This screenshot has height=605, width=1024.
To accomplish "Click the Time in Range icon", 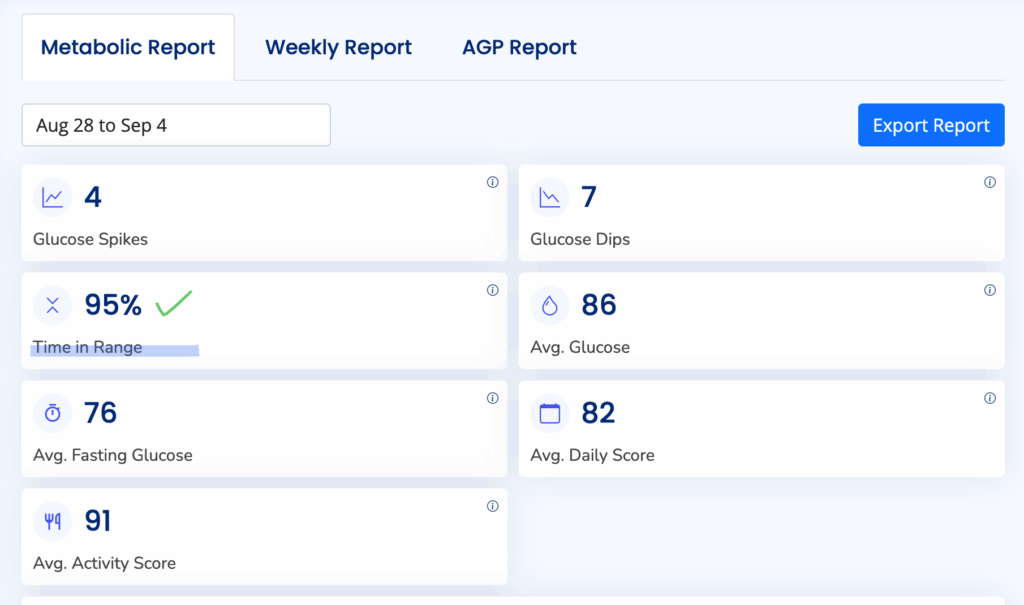I will 52,306.
